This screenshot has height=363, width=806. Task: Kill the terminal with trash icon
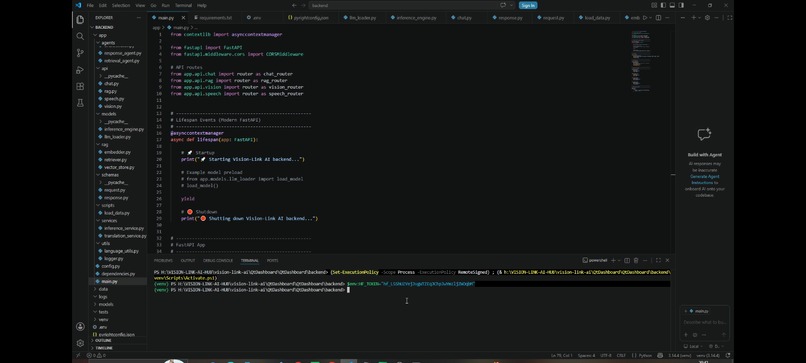click(x=636, y=261)
